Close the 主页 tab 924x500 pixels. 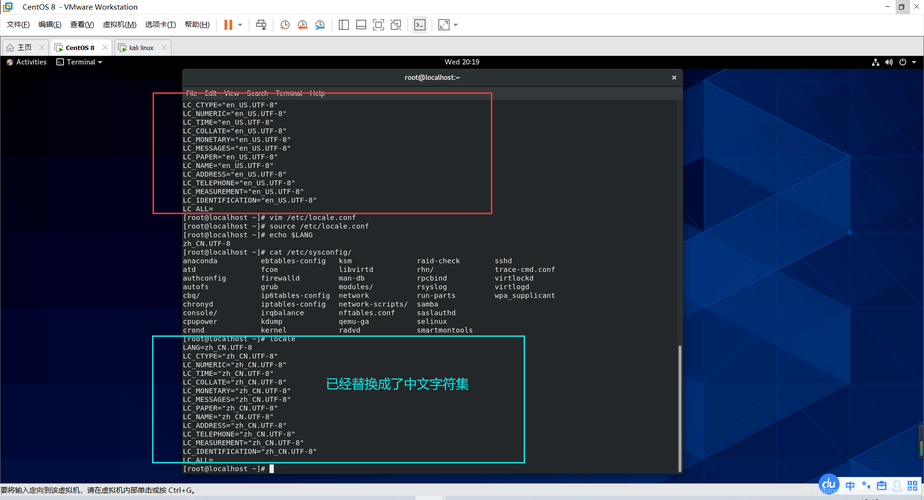(x=41, y=47)
